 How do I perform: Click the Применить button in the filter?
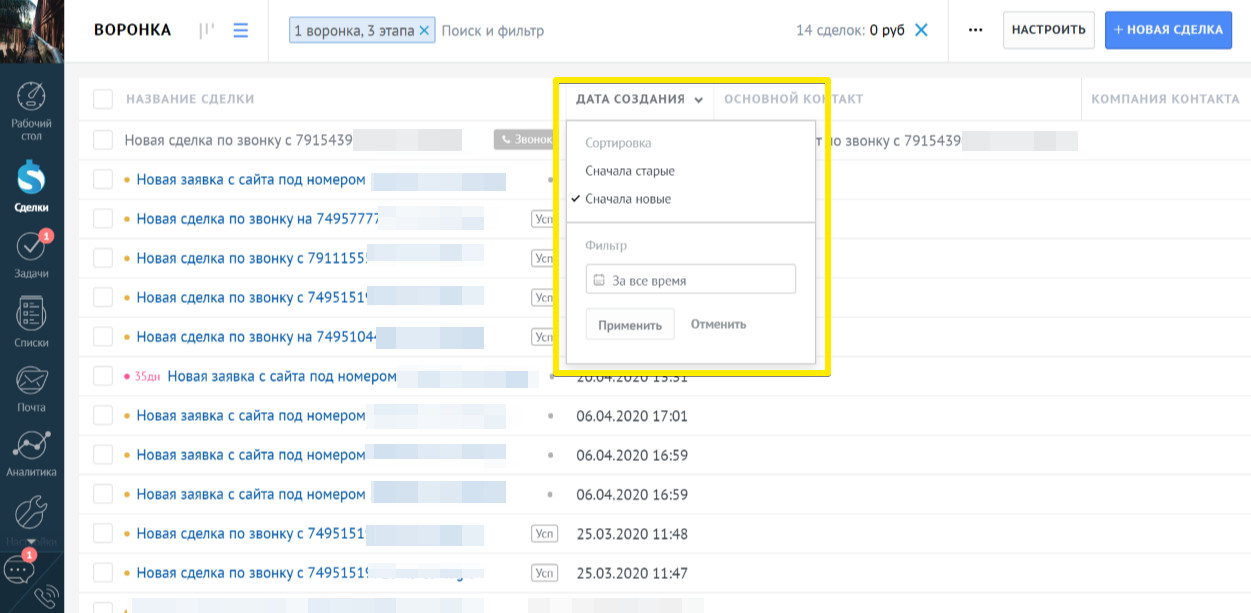point(630,324)
